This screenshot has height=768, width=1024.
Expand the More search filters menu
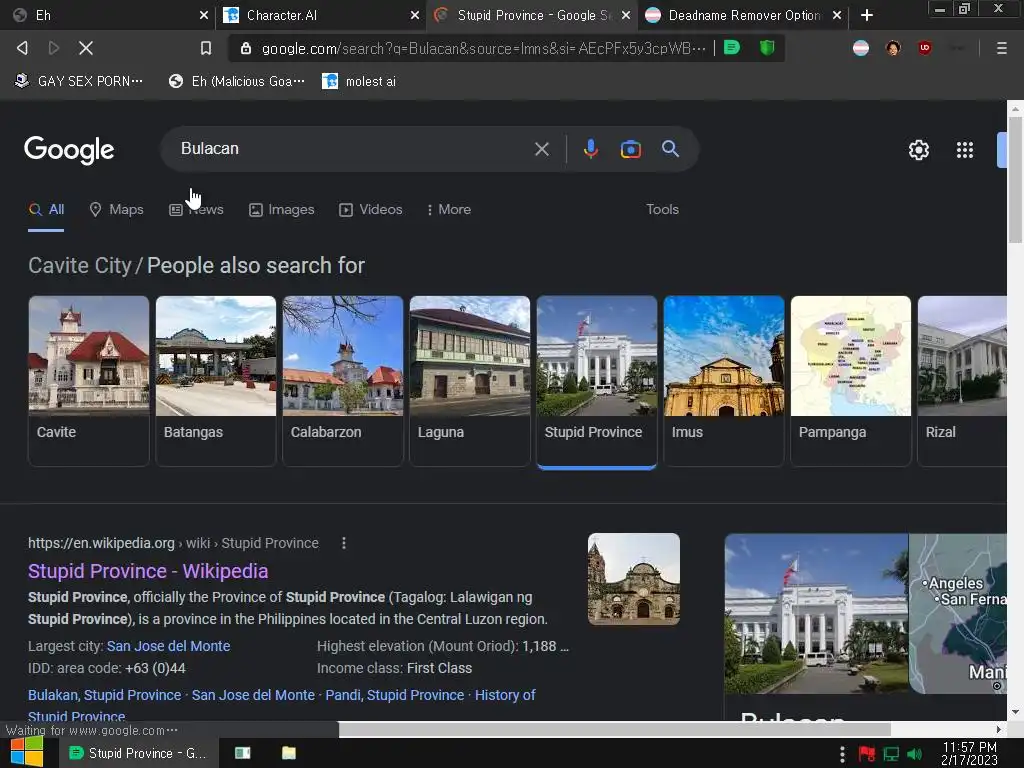point(448,210)
